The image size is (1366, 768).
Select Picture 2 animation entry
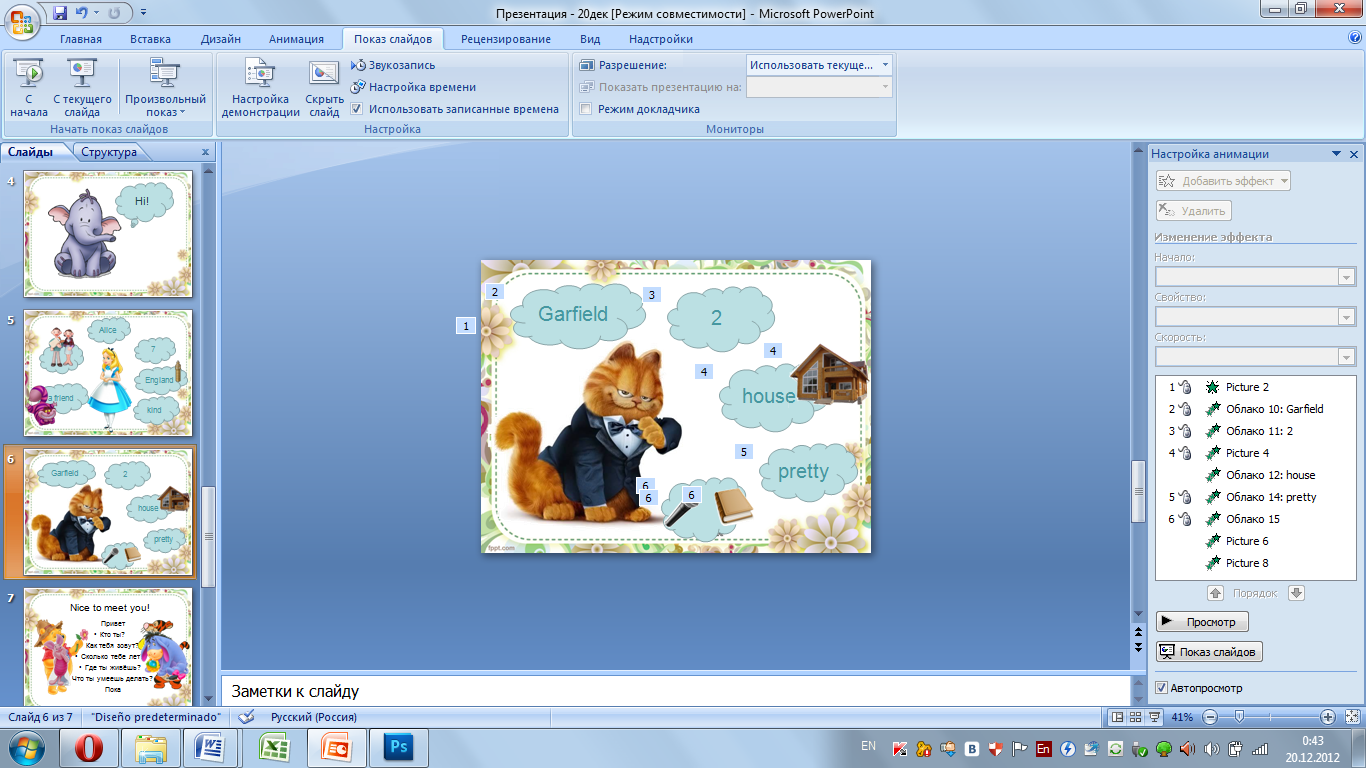pos(1255,387)
